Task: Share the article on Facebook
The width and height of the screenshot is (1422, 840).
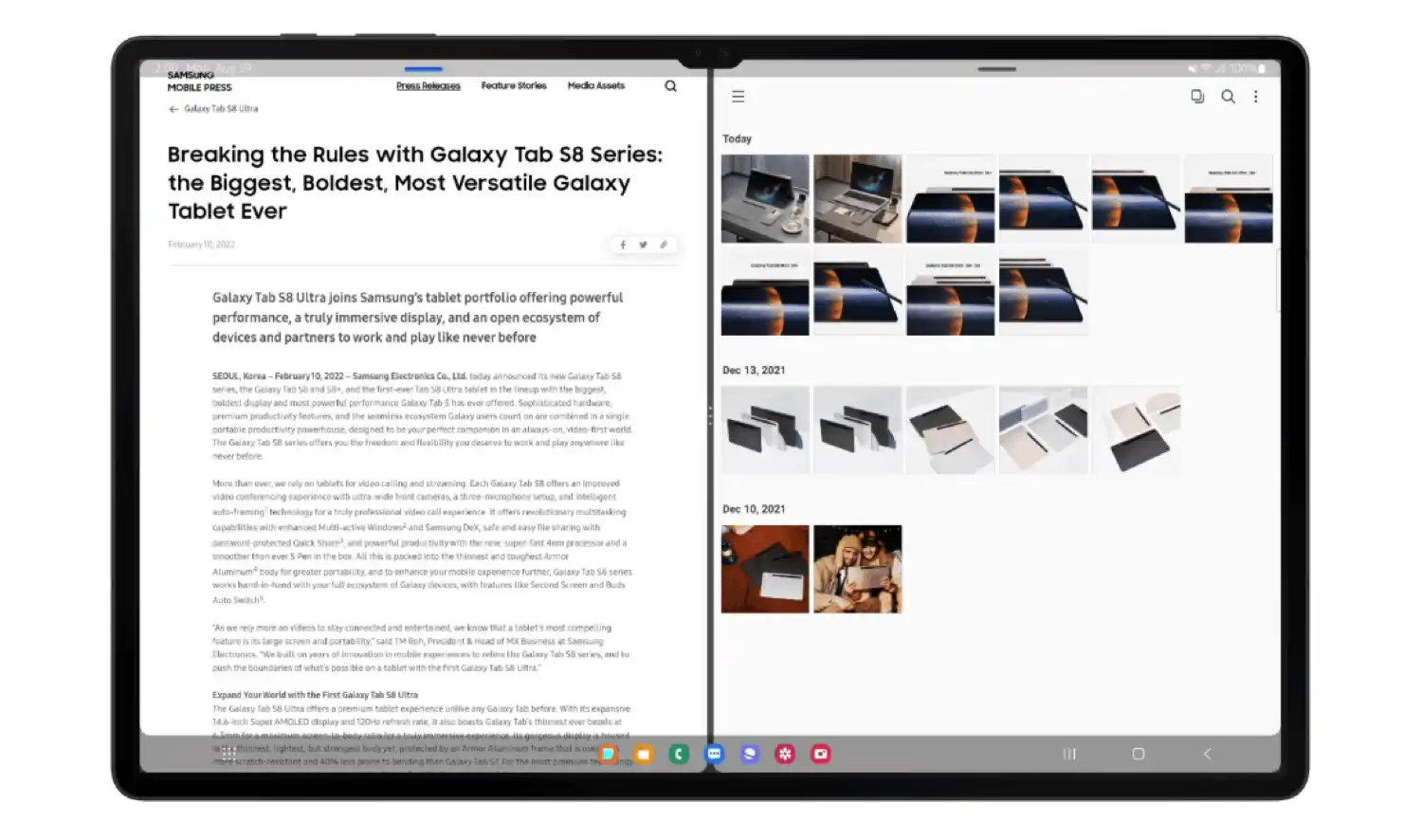Action: tap(623, 245)
